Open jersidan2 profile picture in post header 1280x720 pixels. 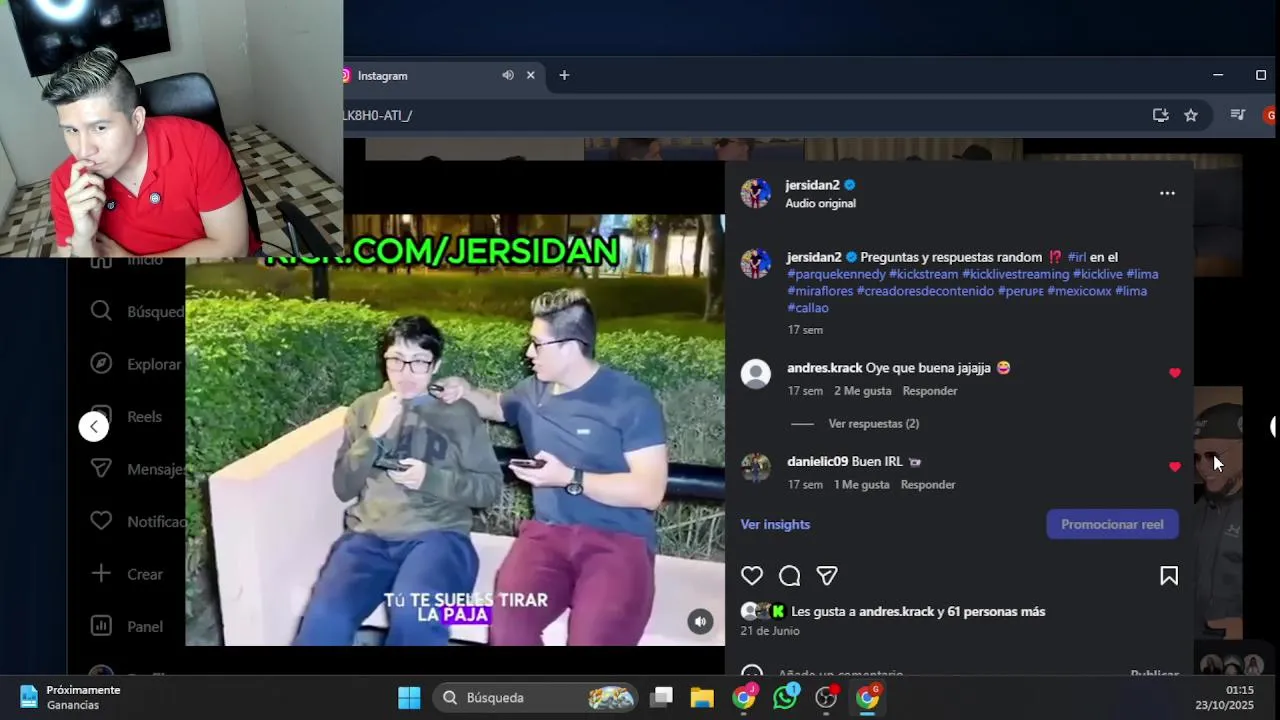point(756,193)
